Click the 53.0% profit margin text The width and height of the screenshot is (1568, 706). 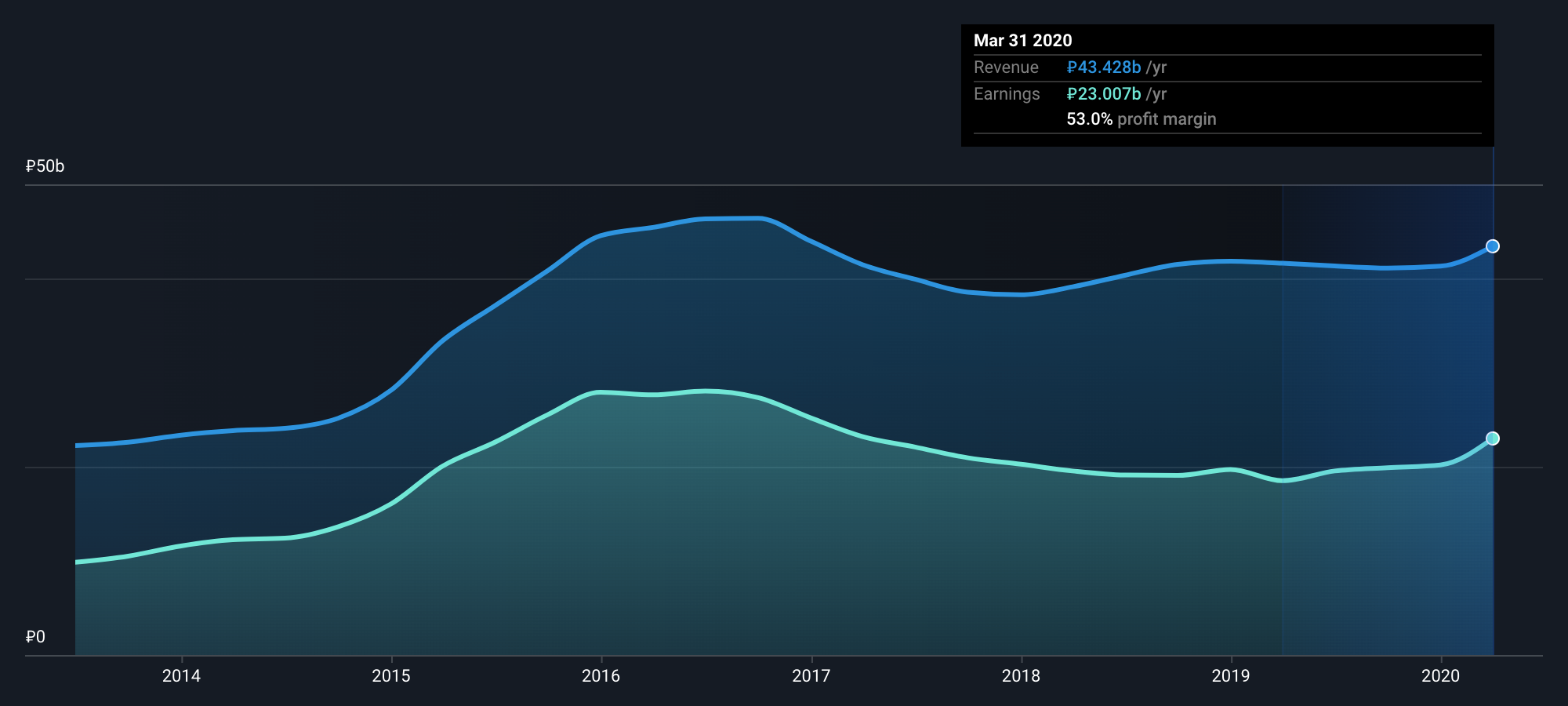coord(1142,119)
